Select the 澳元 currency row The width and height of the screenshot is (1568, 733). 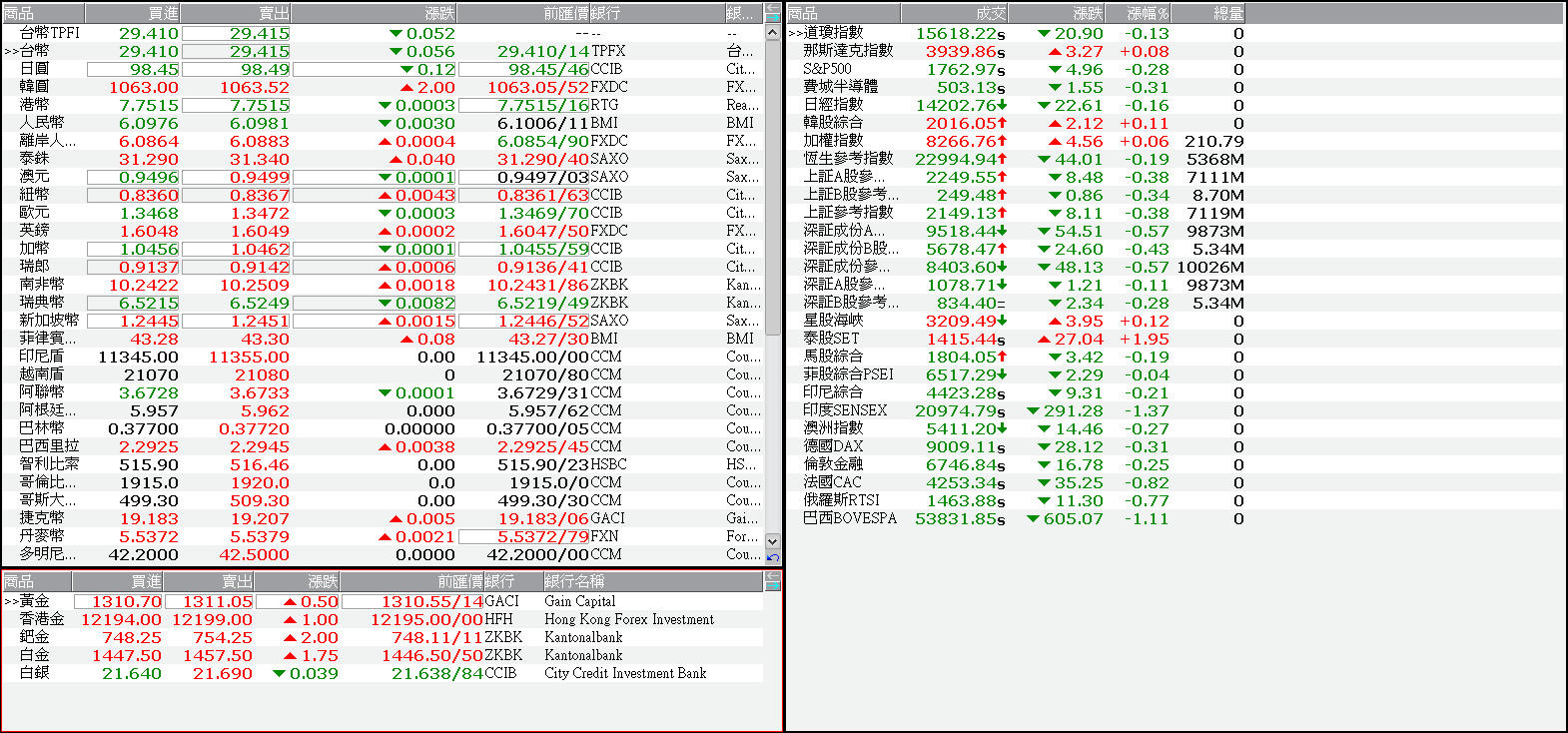384,177
